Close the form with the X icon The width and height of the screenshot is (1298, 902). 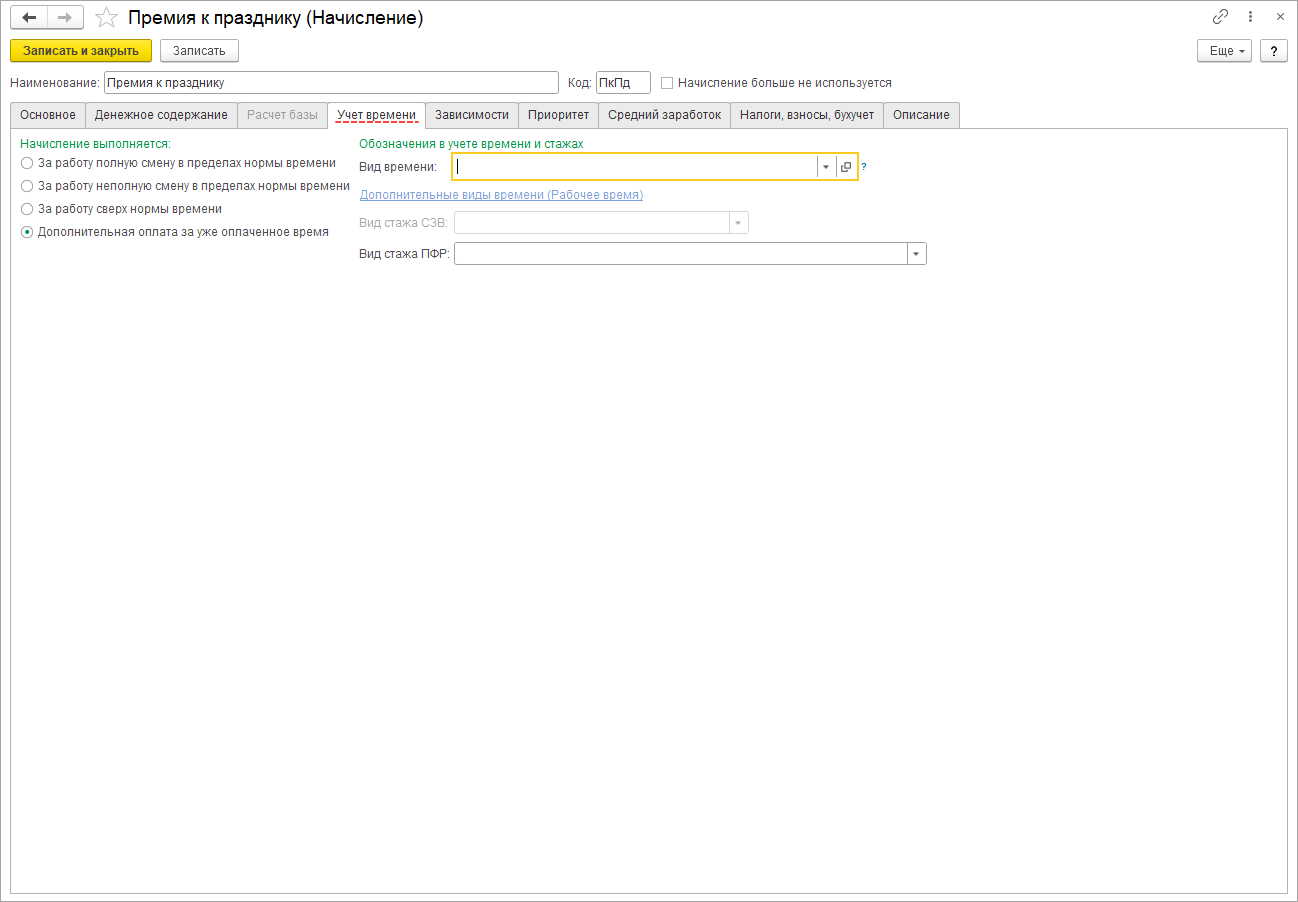1280,17
